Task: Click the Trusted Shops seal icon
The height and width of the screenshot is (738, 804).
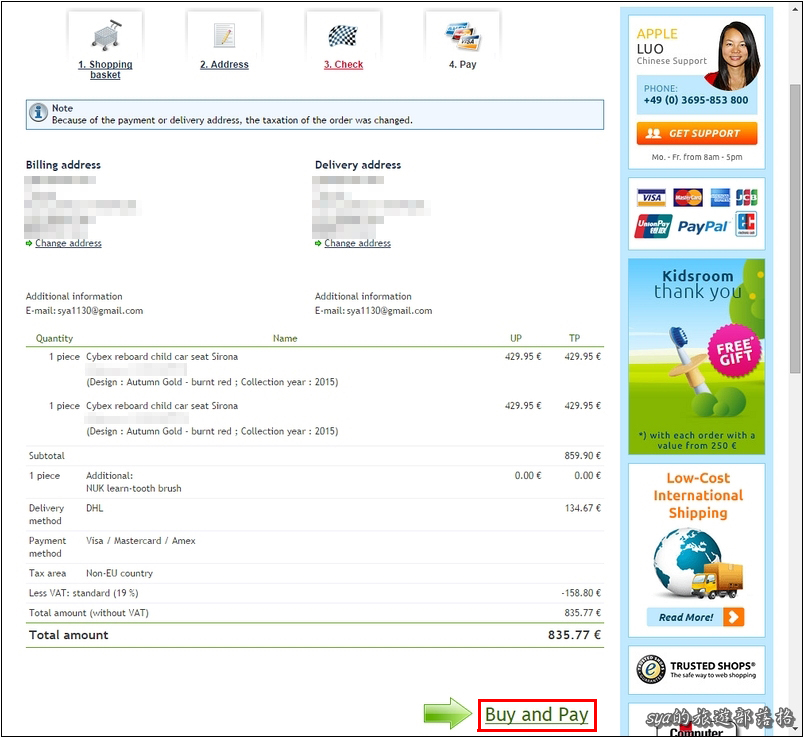Action: coord(651,669)
